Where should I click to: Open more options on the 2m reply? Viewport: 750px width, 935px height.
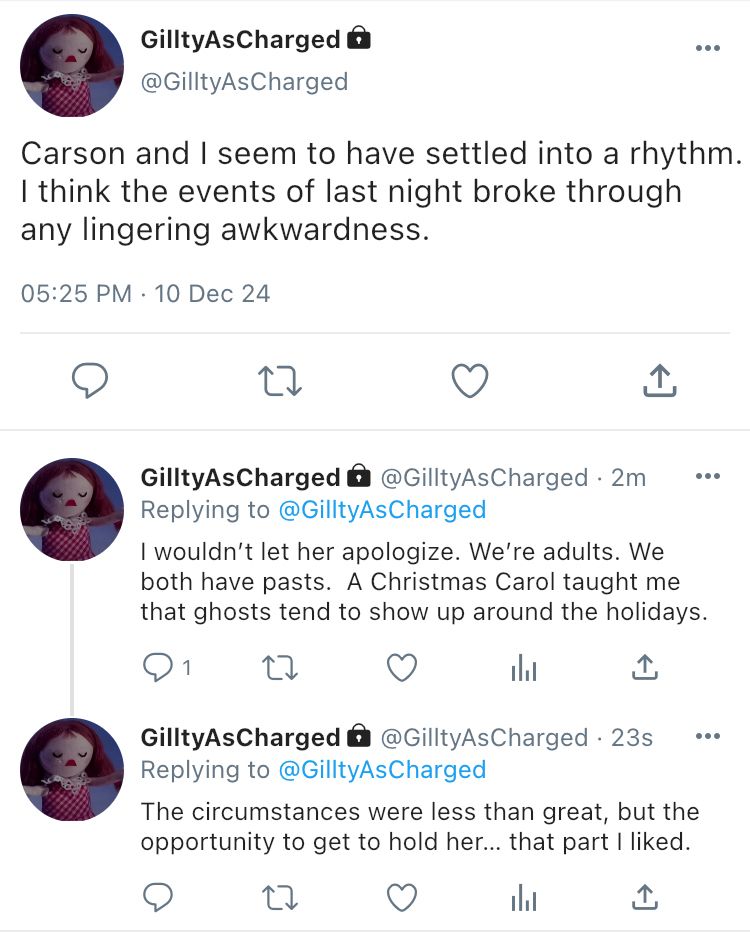tap(708, 476)
